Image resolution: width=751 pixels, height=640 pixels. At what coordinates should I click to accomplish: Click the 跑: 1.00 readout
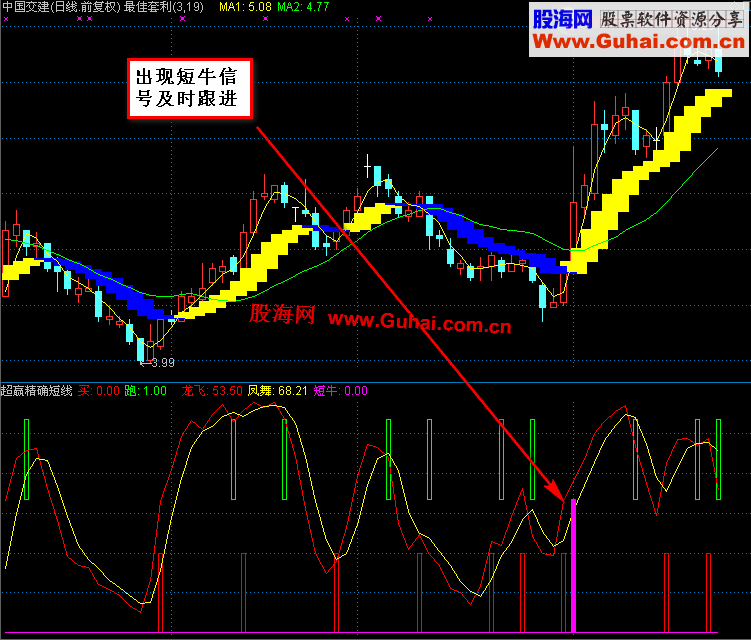pos(146,391)
